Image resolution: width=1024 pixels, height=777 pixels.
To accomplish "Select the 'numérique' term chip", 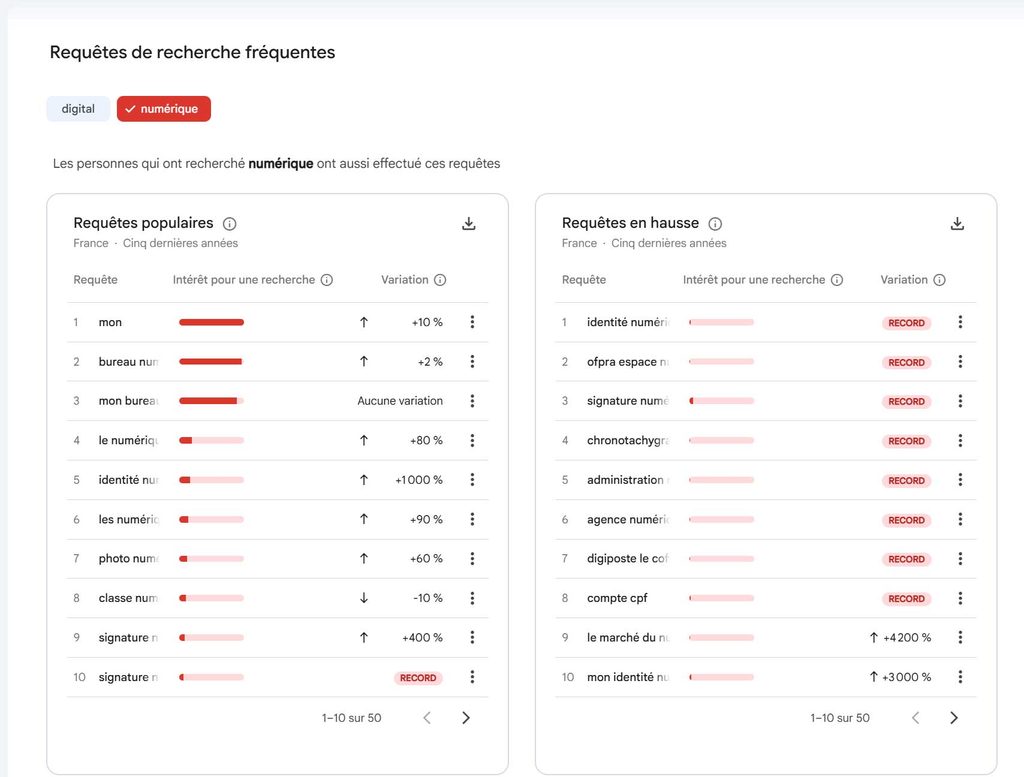I will click(x=164, y=109).
